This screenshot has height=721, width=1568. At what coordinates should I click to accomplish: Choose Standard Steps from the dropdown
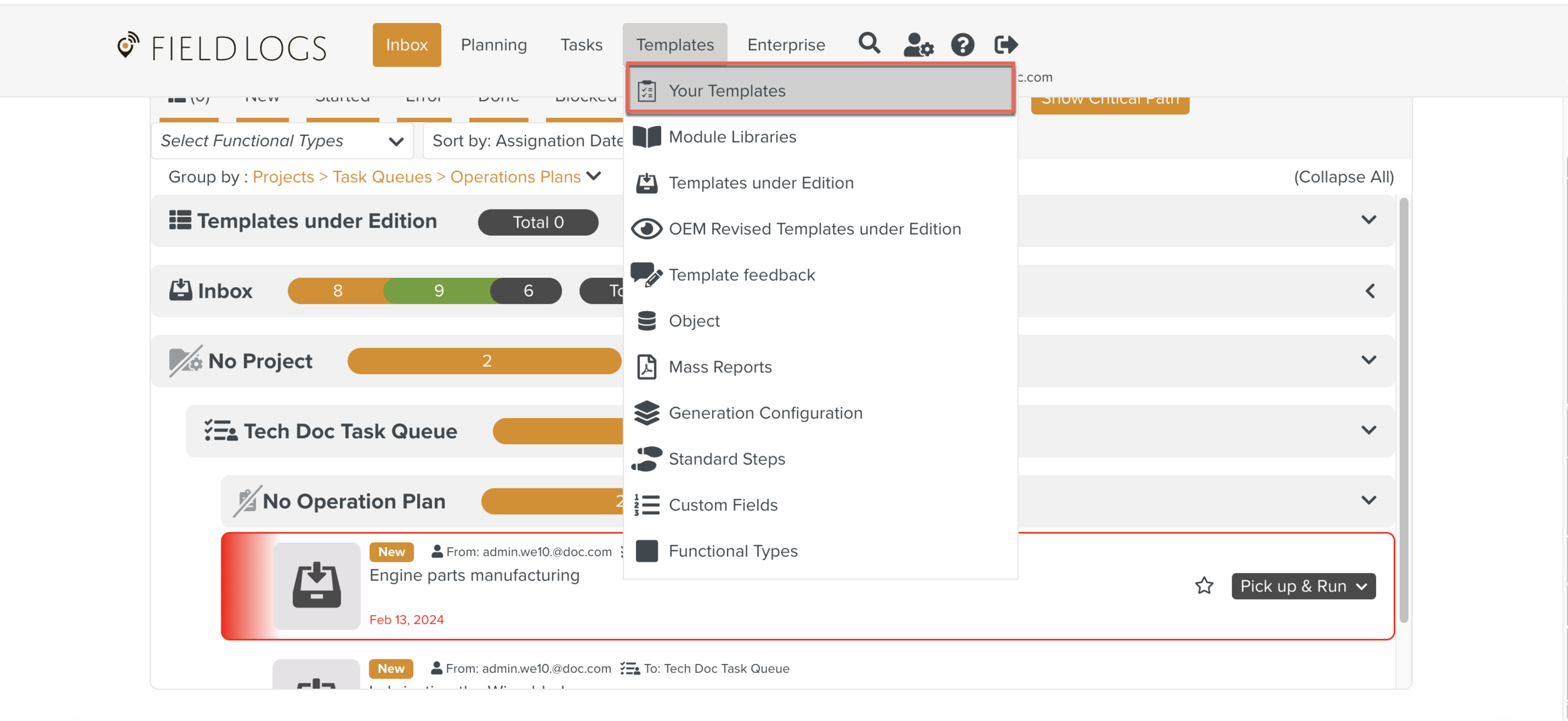tap(726, 459)
